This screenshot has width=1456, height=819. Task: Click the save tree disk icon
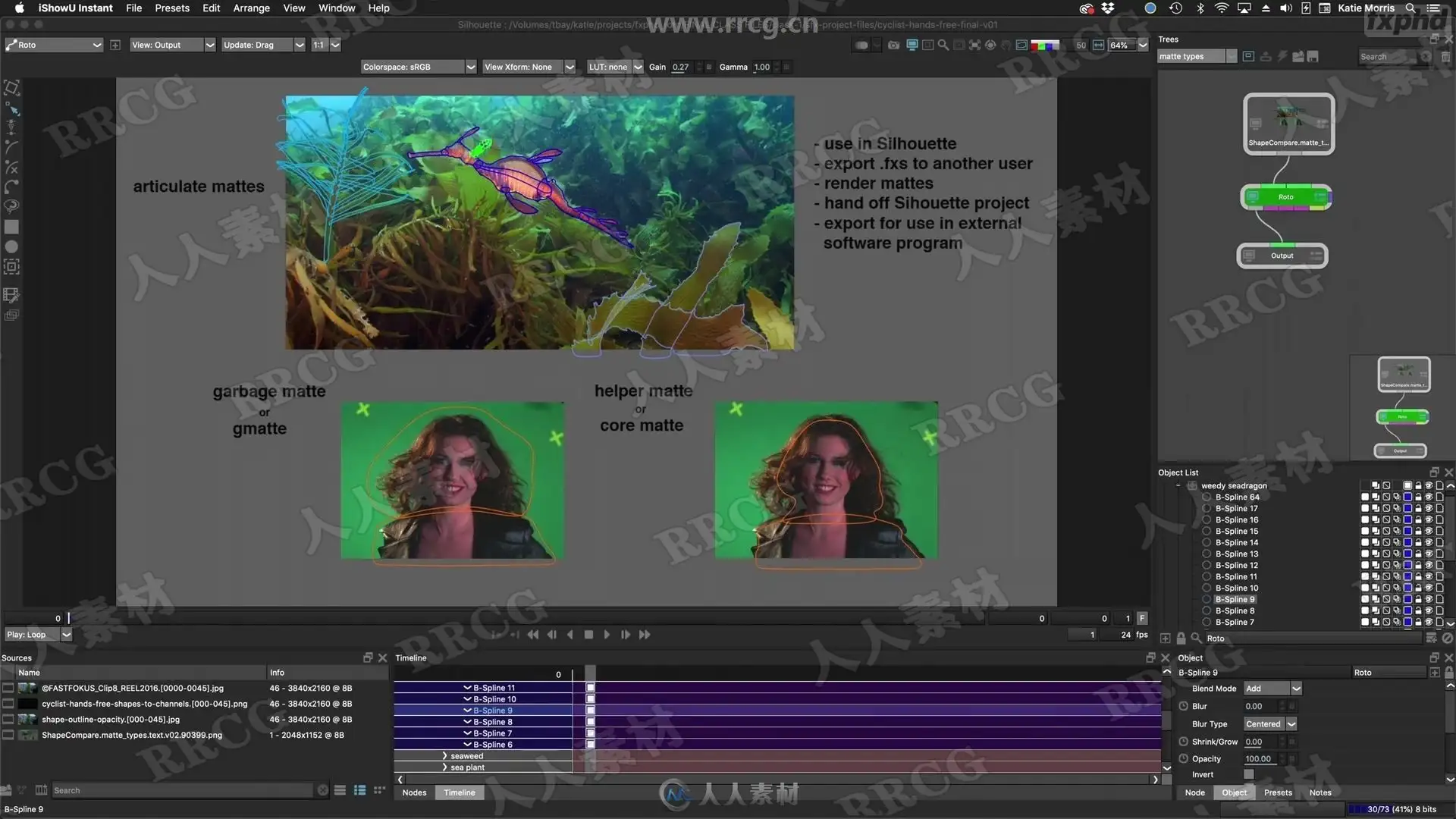[x=1313, y=57]
